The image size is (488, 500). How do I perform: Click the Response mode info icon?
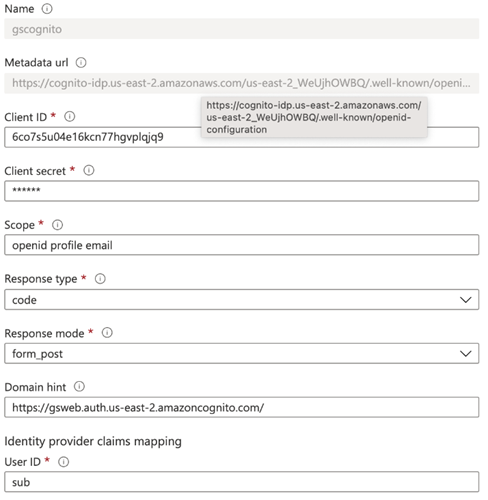[107, 333]
